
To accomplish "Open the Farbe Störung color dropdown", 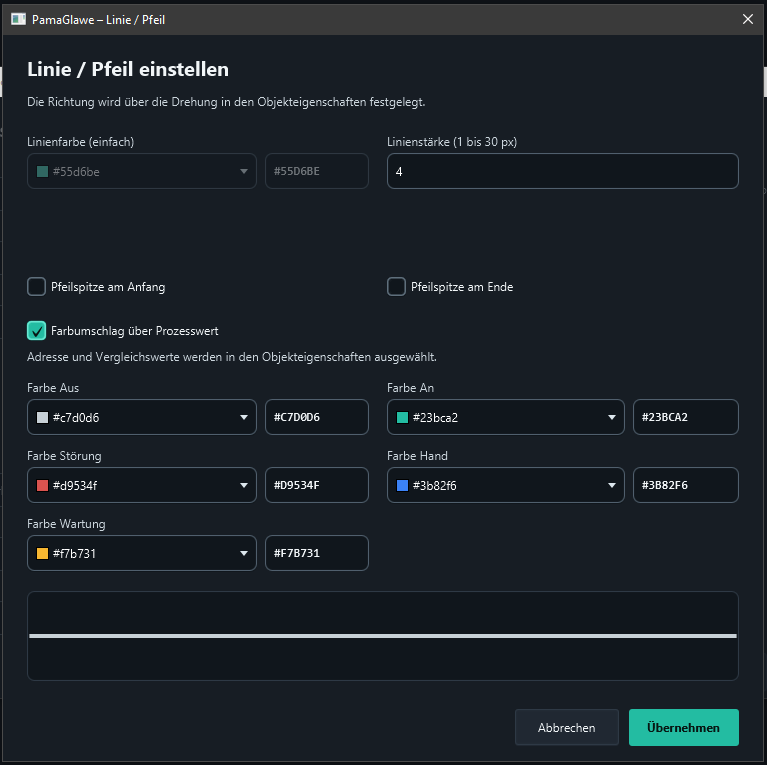I will pyautogui.click(x=142, y=485).
